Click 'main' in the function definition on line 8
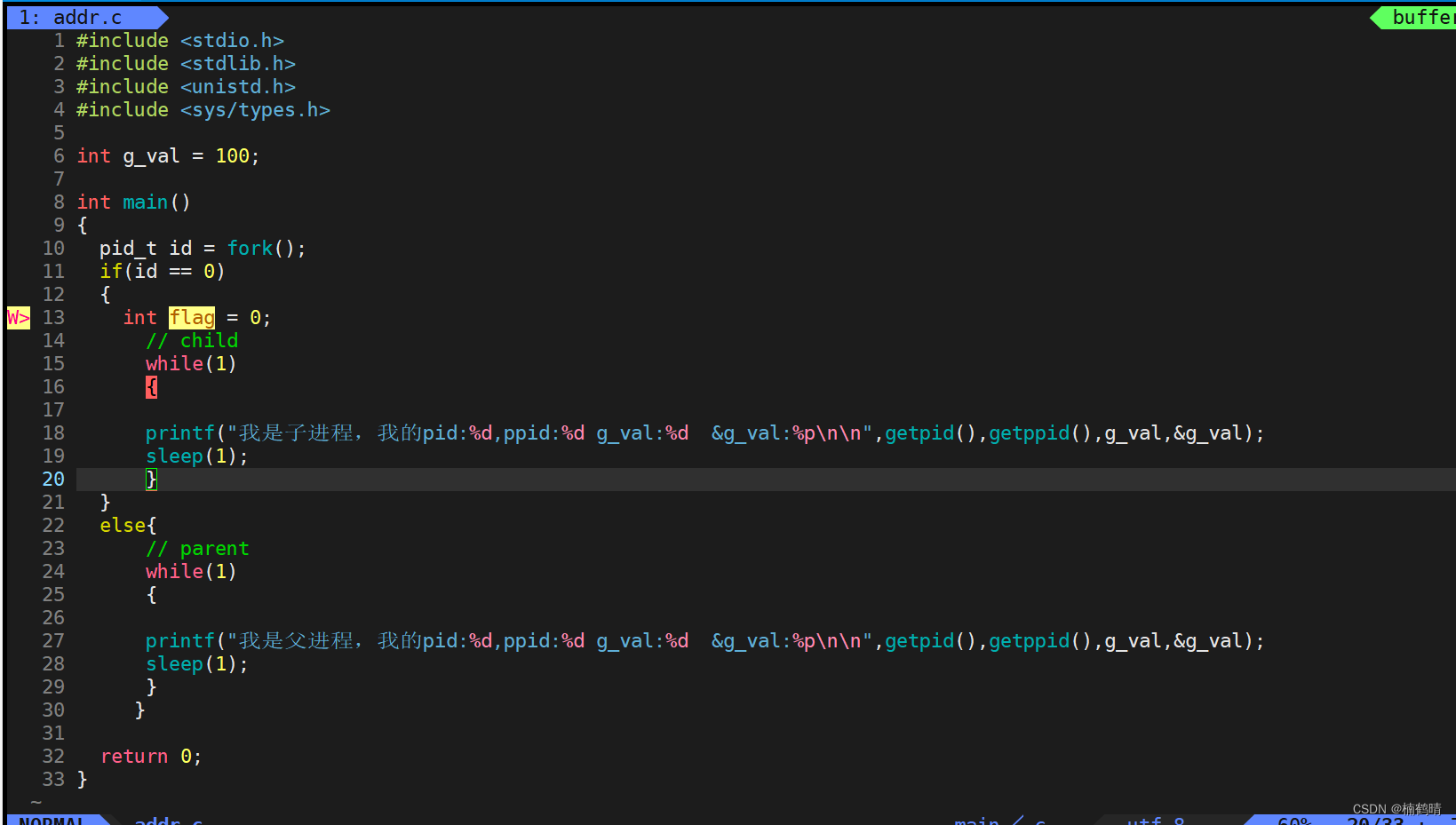 [146, 202]
